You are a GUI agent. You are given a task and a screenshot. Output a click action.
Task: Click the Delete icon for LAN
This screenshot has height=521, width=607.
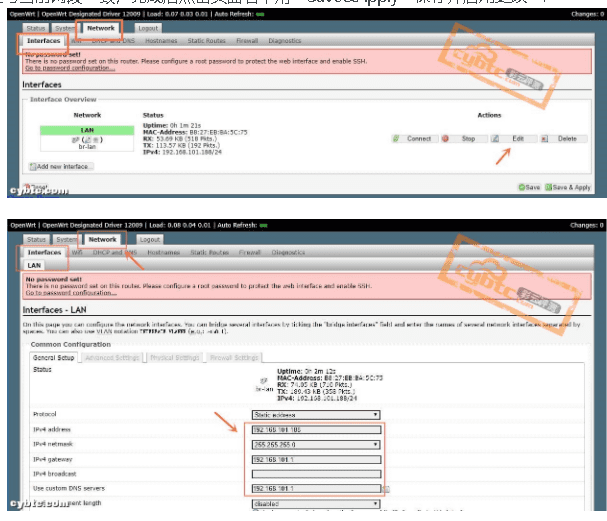pyautogui.click(x=545, y=139)
